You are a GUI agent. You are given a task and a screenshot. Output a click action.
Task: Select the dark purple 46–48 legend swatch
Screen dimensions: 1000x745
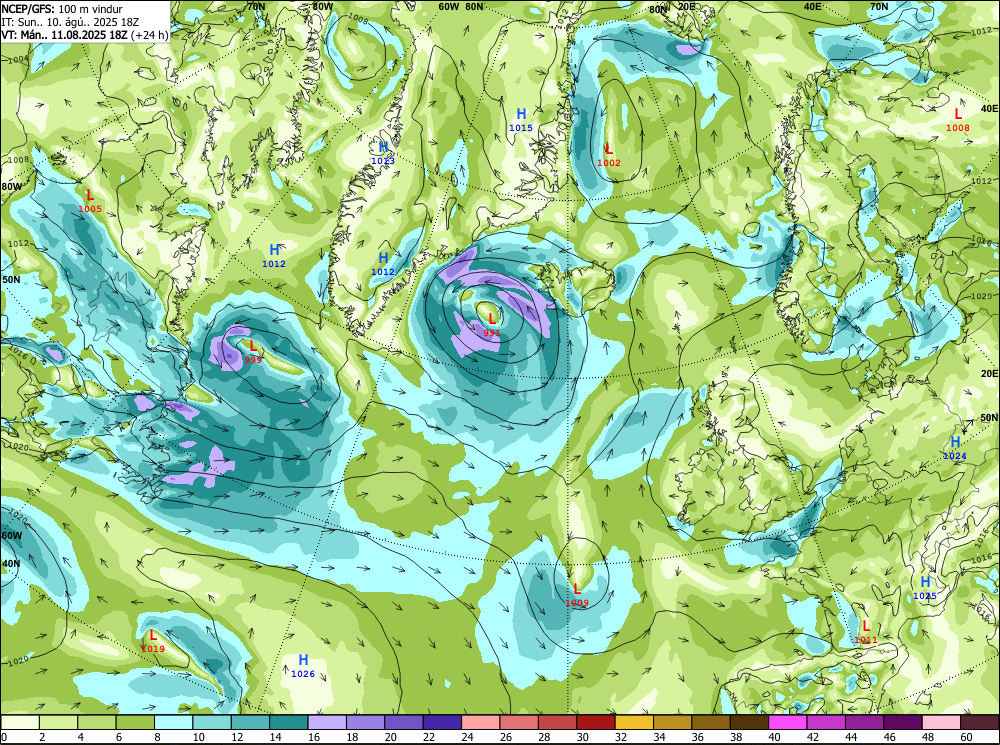(902, 722)
